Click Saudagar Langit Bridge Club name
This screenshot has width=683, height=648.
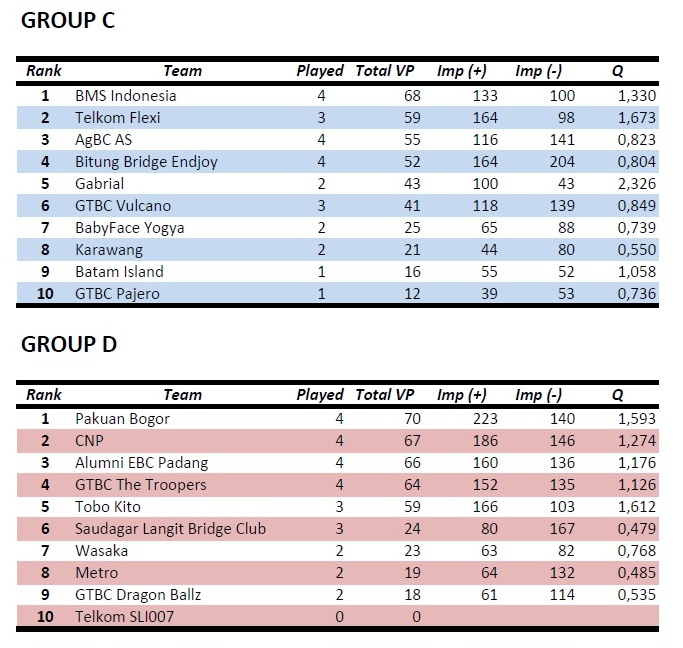coord(170,529)
